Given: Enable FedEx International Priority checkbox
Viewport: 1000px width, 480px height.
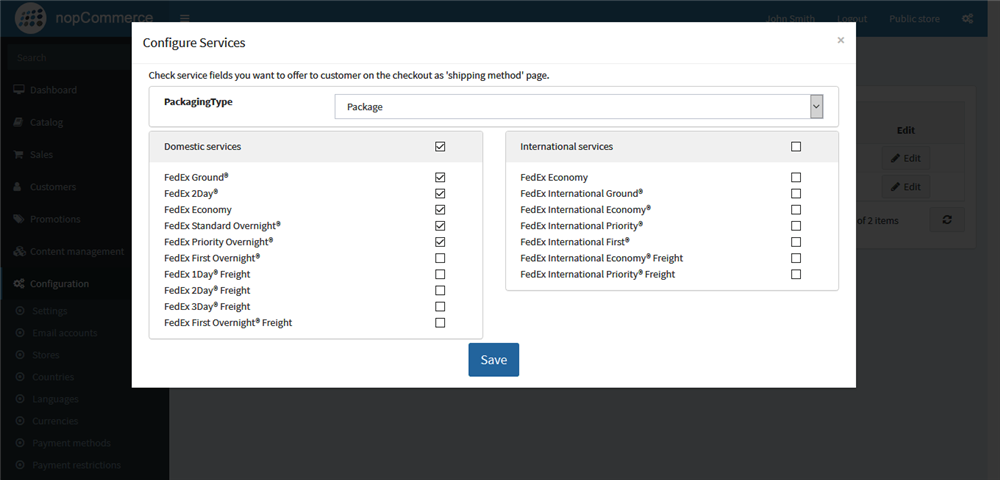Looking at the screenshot, I should click(x=796, y=226).
